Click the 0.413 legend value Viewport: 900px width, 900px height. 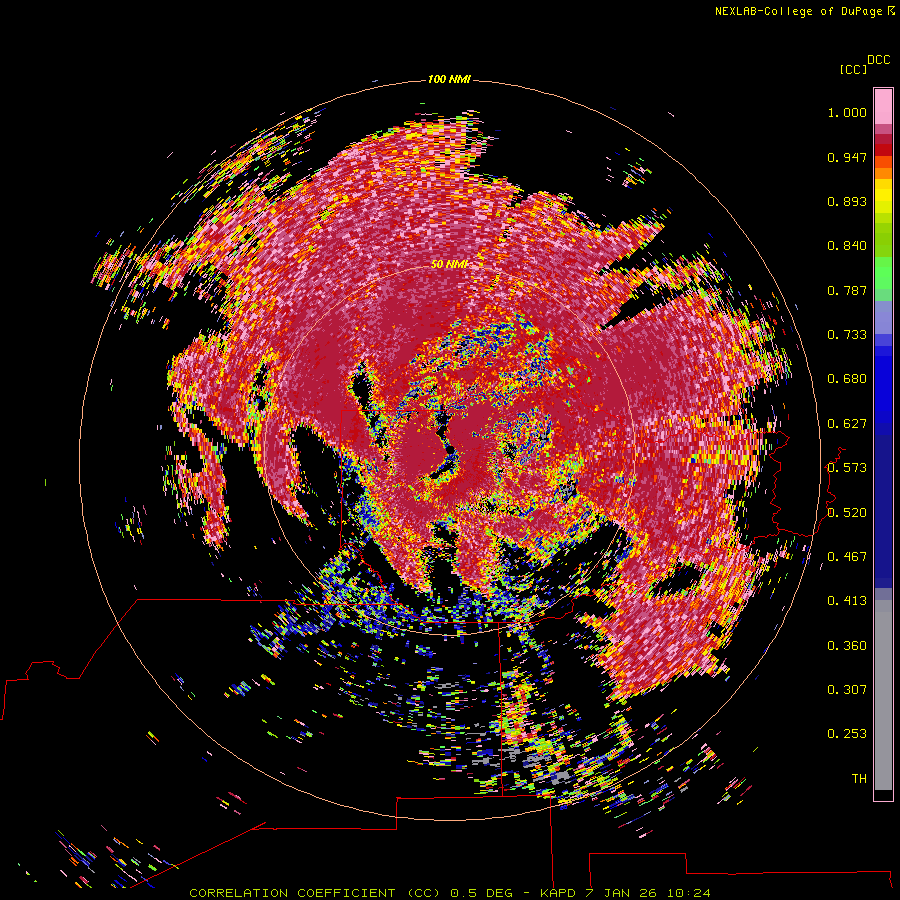point(847,601)
